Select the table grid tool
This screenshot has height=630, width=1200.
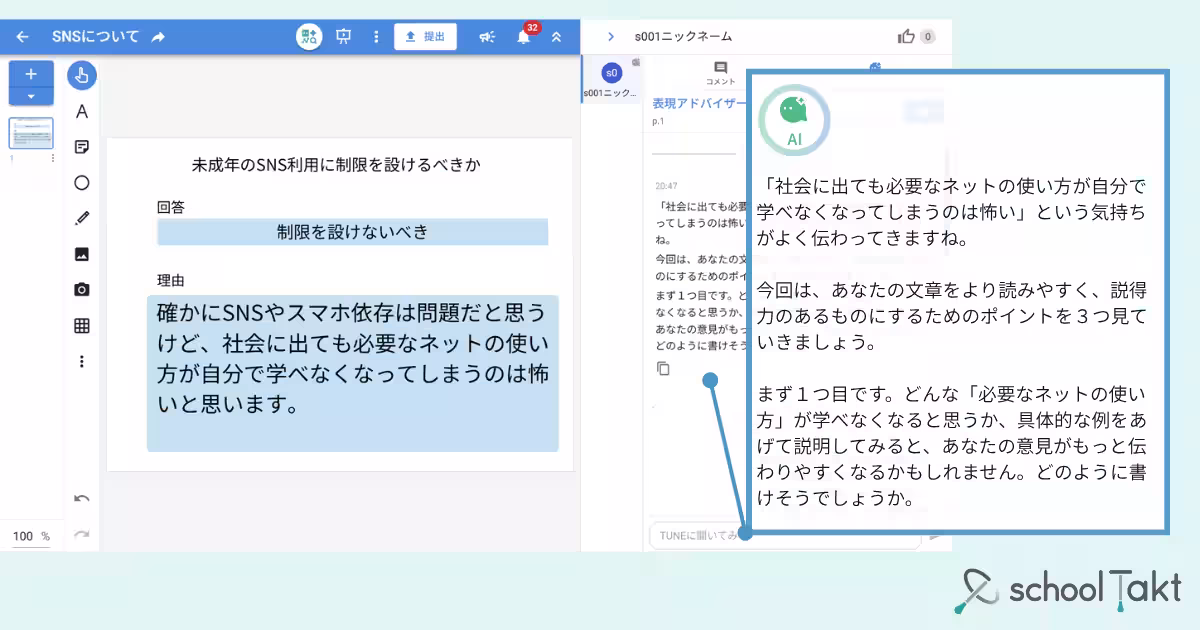[82, 326]
